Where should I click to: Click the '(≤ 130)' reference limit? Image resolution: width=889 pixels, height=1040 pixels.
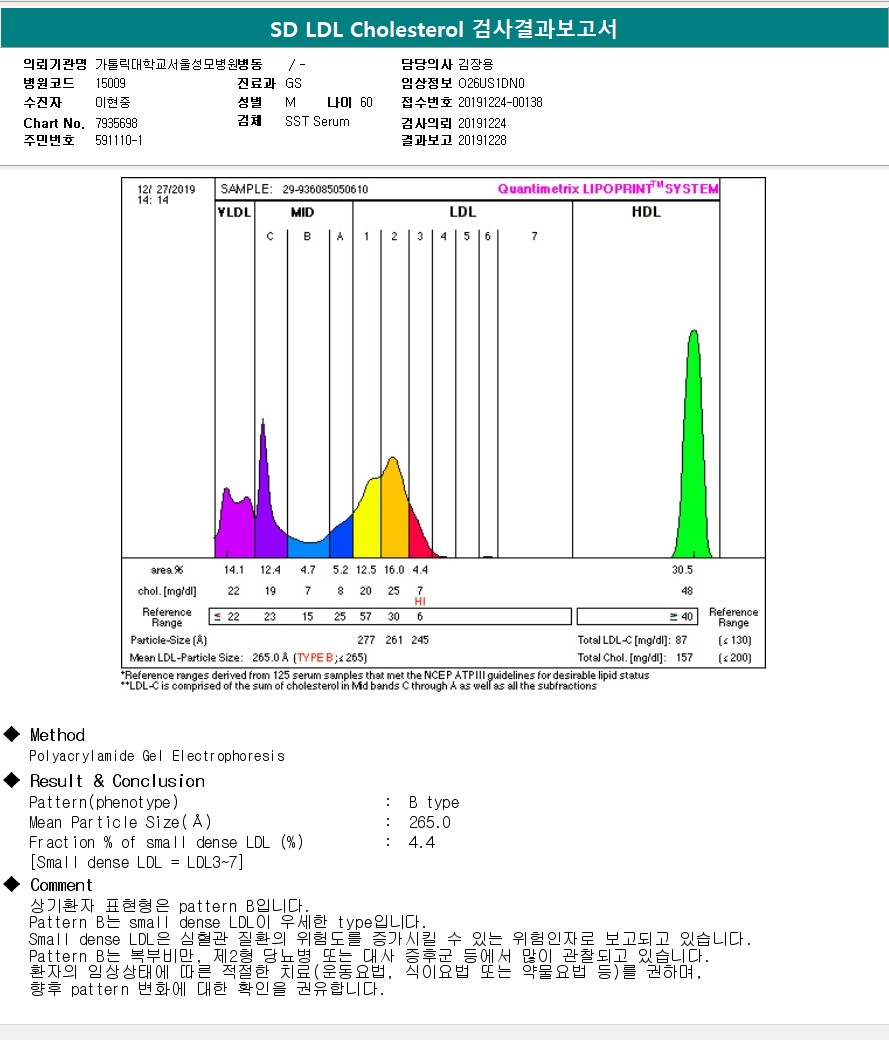(x=734, y=640)
